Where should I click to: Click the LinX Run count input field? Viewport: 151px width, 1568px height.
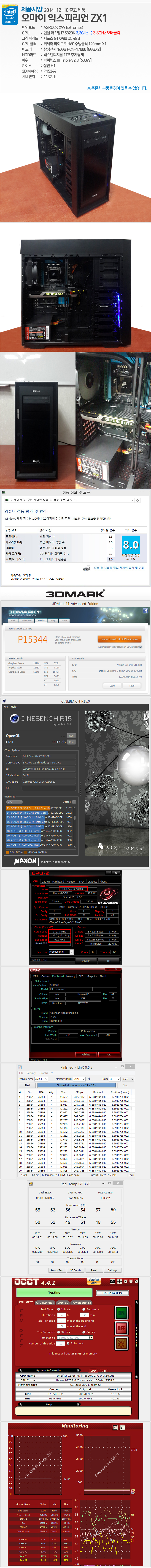pos(114,1079)
